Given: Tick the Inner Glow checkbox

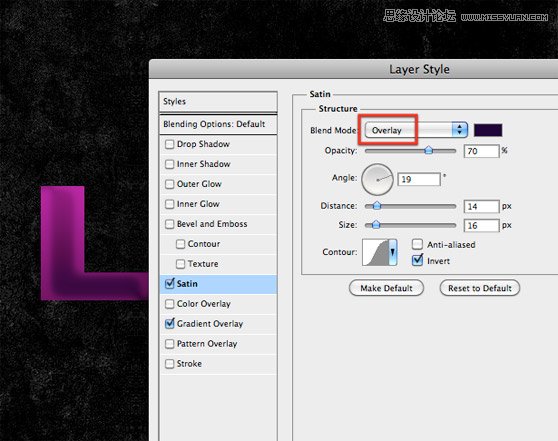Looking at the screenshot, I should tap(169, 204).
